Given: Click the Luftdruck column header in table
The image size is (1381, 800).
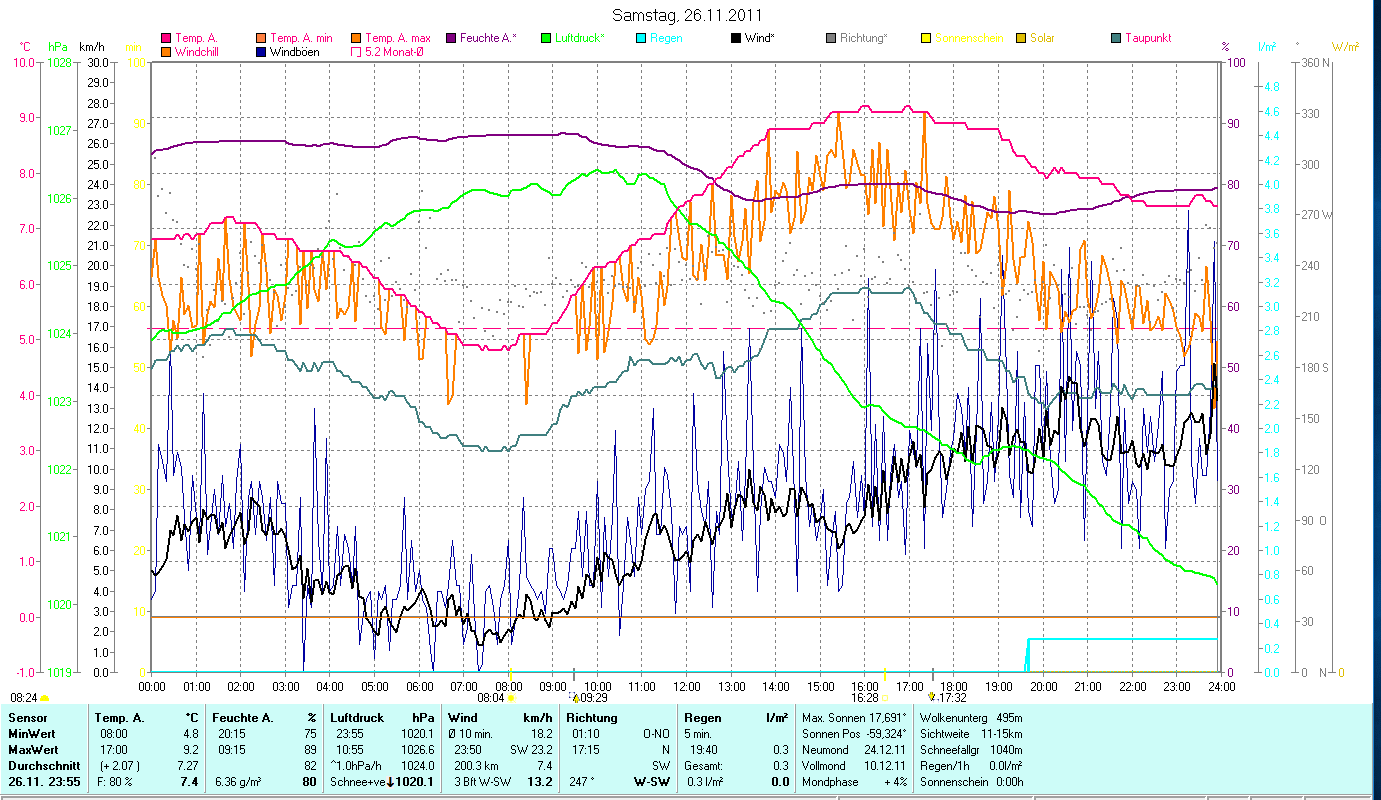Looking at the screenshot, I should pos(353,717).
